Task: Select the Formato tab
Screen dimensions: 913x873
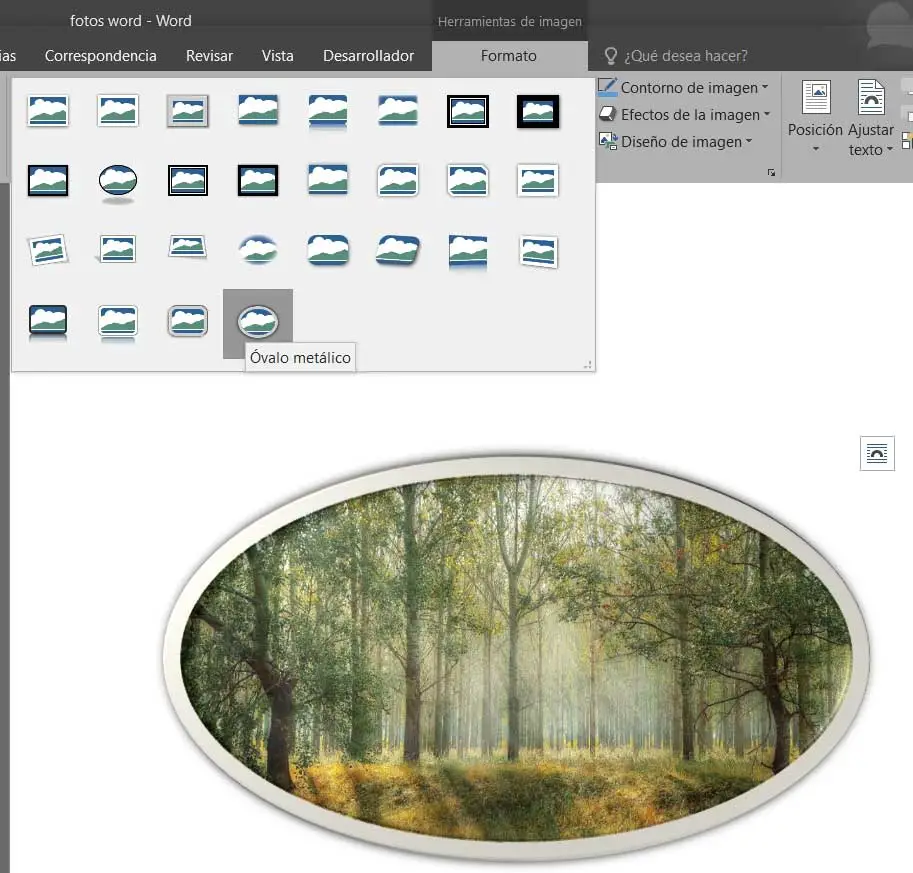Action: click(509, 56)
